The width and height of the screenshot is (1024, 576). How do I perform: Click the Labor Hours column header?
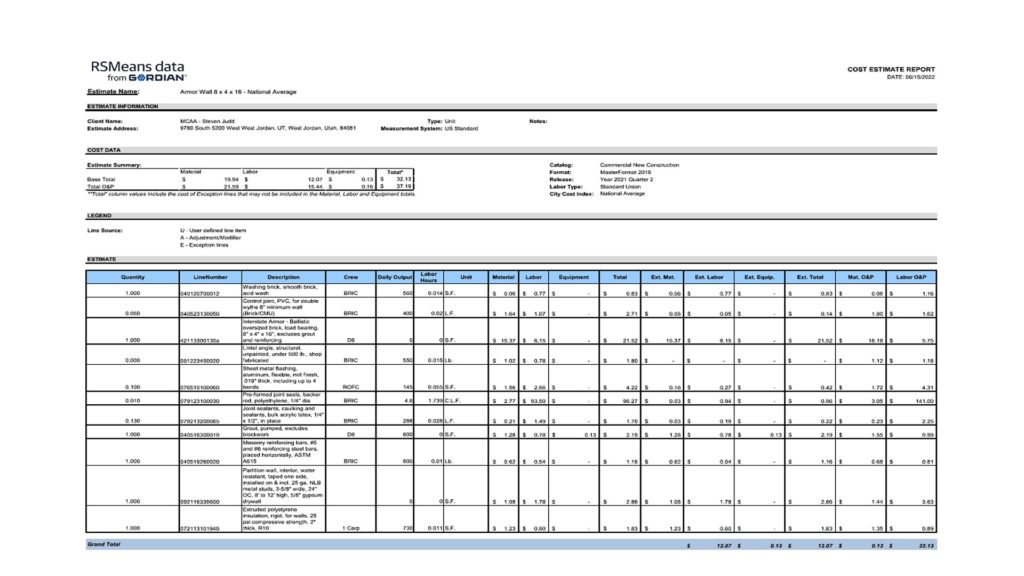[x=429, y=277]
